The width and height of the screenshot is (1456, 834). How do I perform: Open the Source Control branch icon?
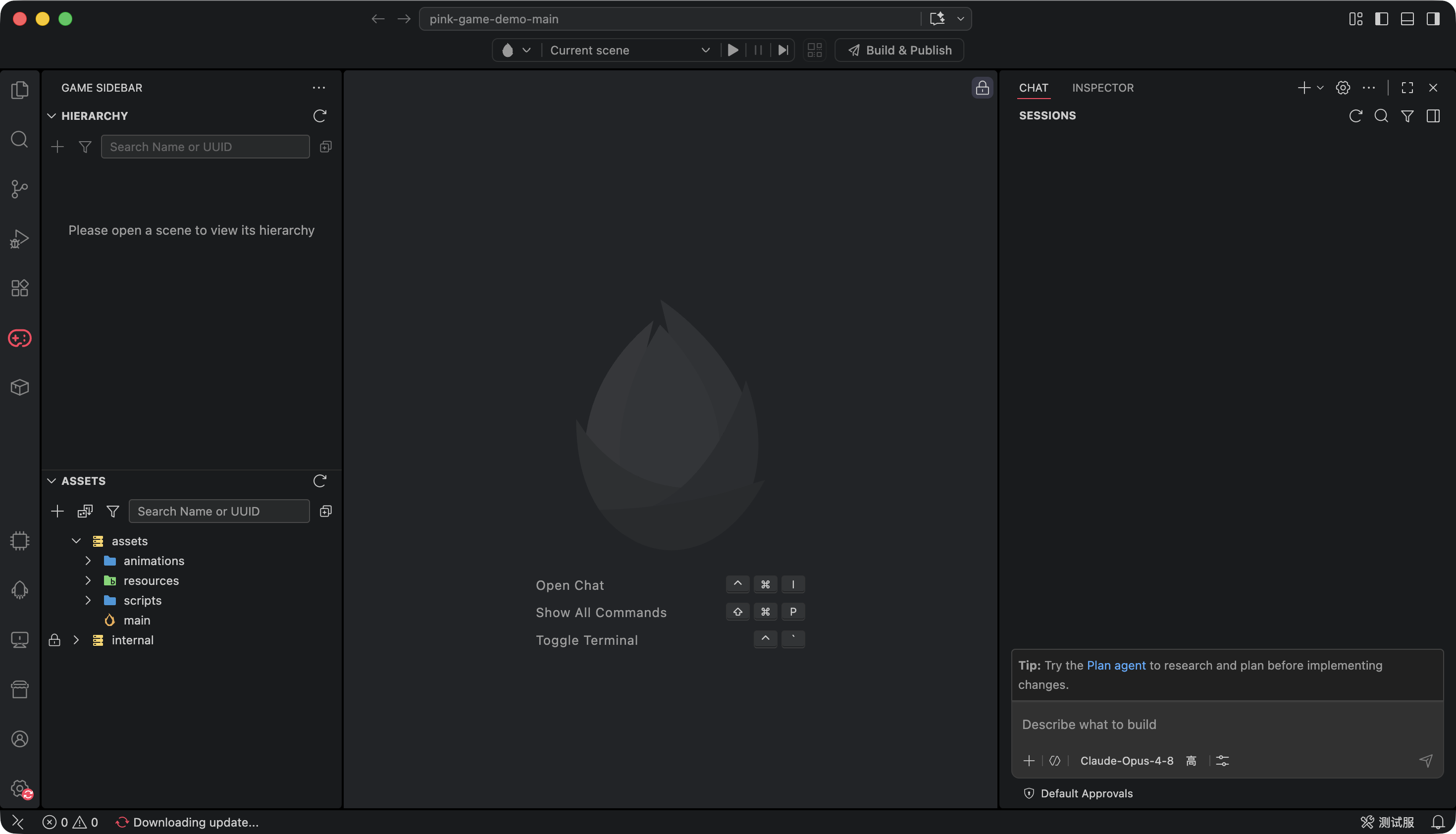point(19,189)
